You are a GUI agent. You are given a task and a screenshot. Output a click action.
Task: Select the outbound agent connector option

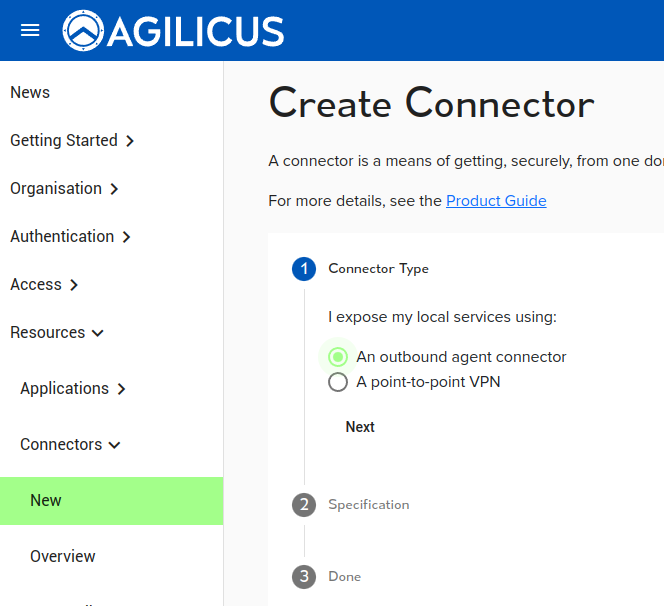[x=338, y=357]
